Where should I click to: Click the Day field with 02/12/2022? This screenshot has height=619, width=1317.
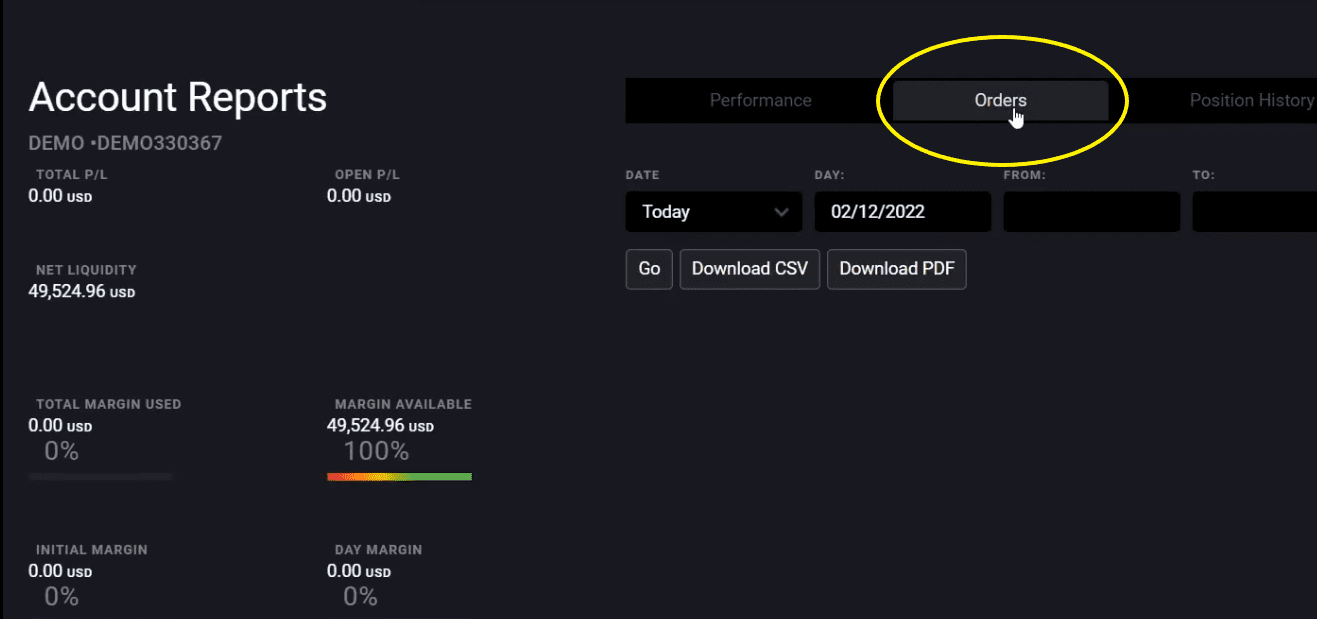pos(902,212)
